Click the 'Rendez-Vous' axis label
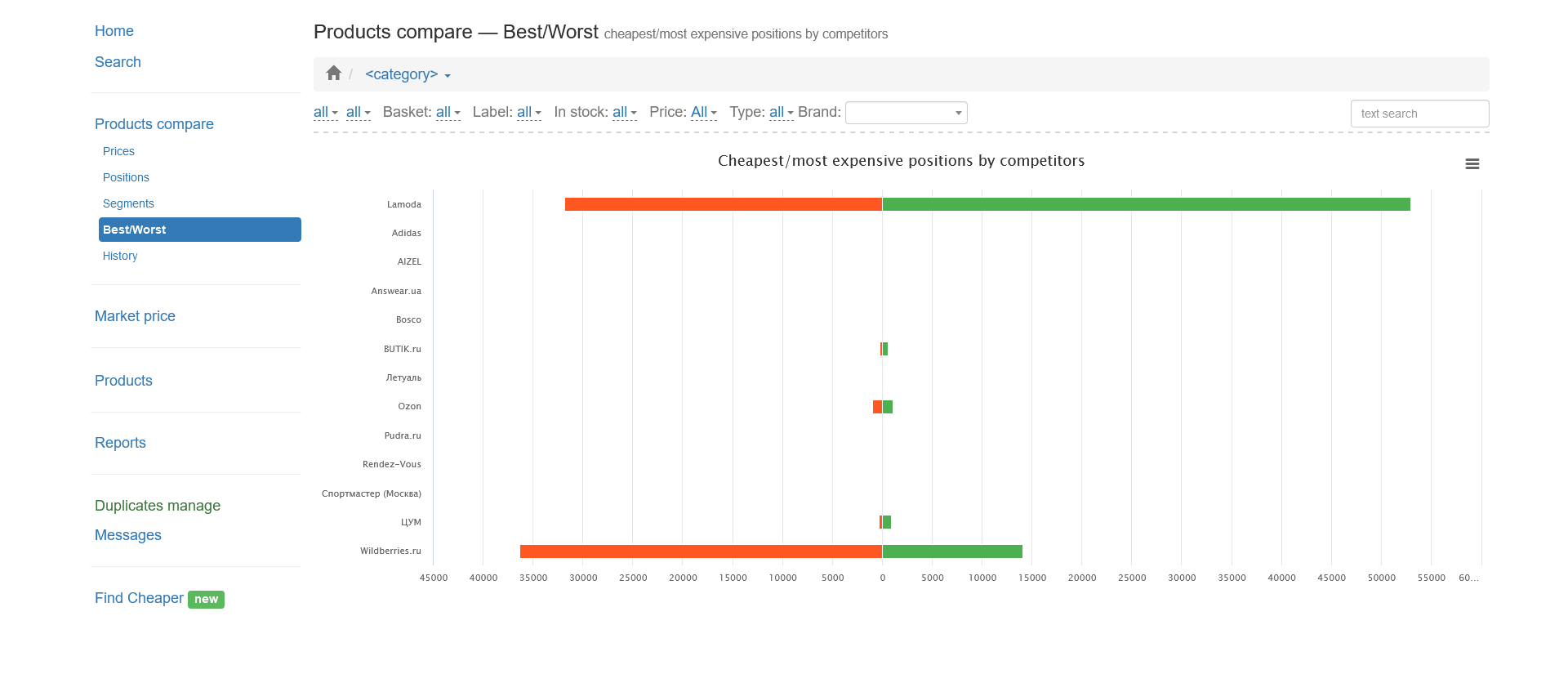The image size is (1568, 692). [x=392, y=464]
